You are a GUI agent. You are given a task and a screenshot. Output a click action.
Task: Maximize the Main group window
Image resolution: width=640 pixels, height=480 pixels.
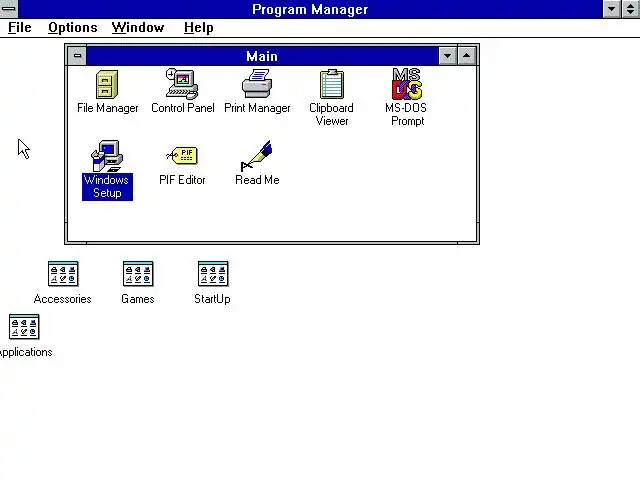click(467, 56)
